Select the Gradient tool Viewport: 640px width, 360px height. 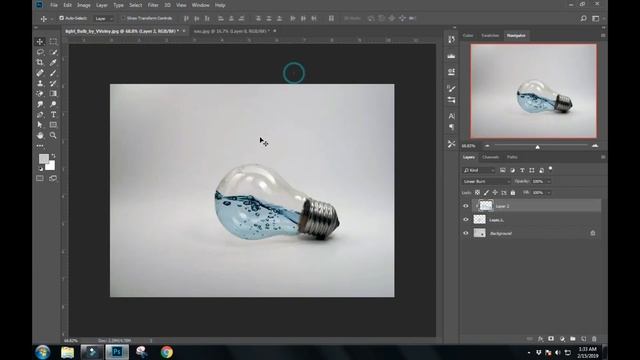[53, 93]
